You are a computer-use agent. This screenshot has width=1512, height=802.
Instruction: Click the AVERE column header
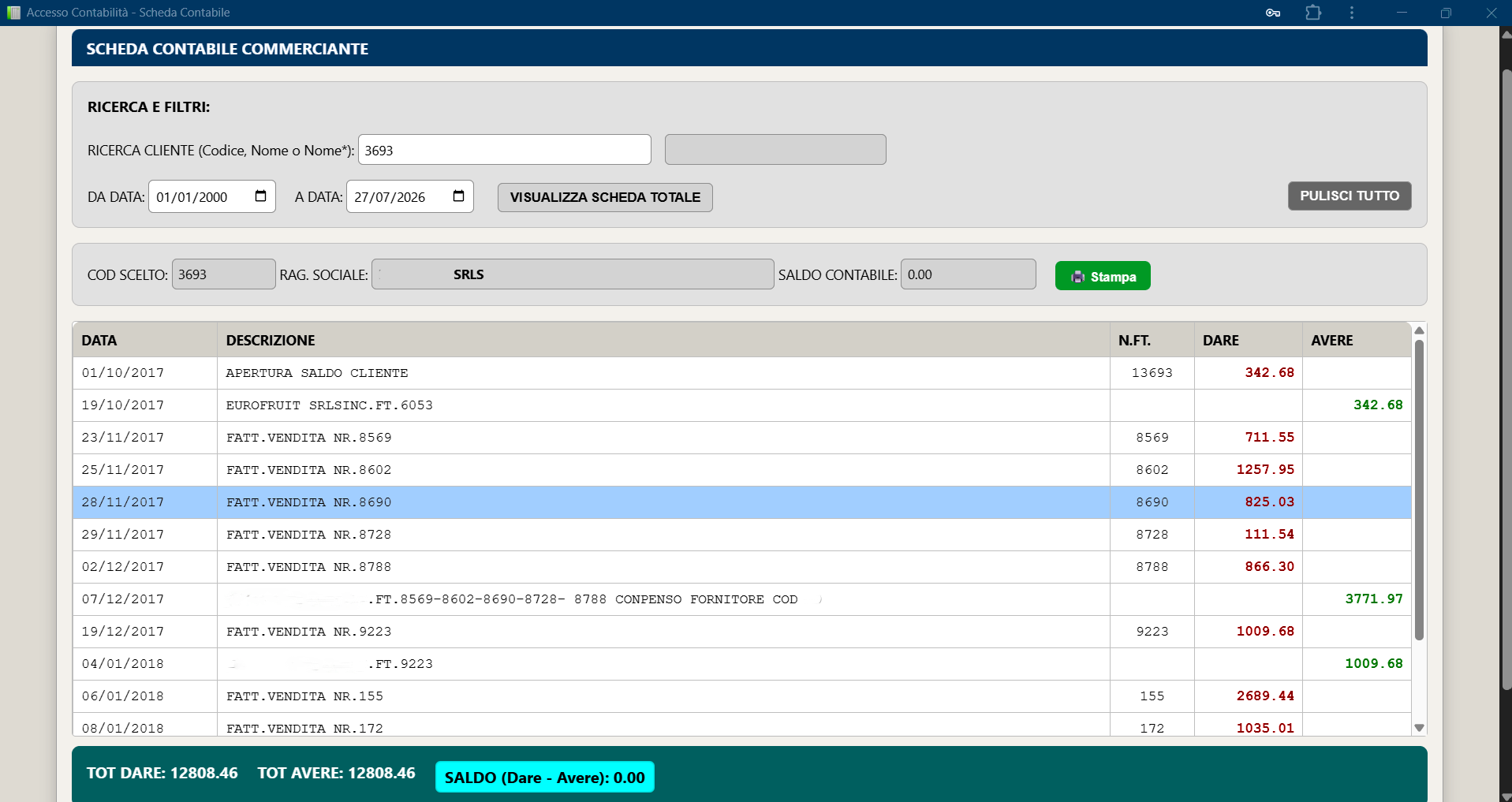point(1357,340)
